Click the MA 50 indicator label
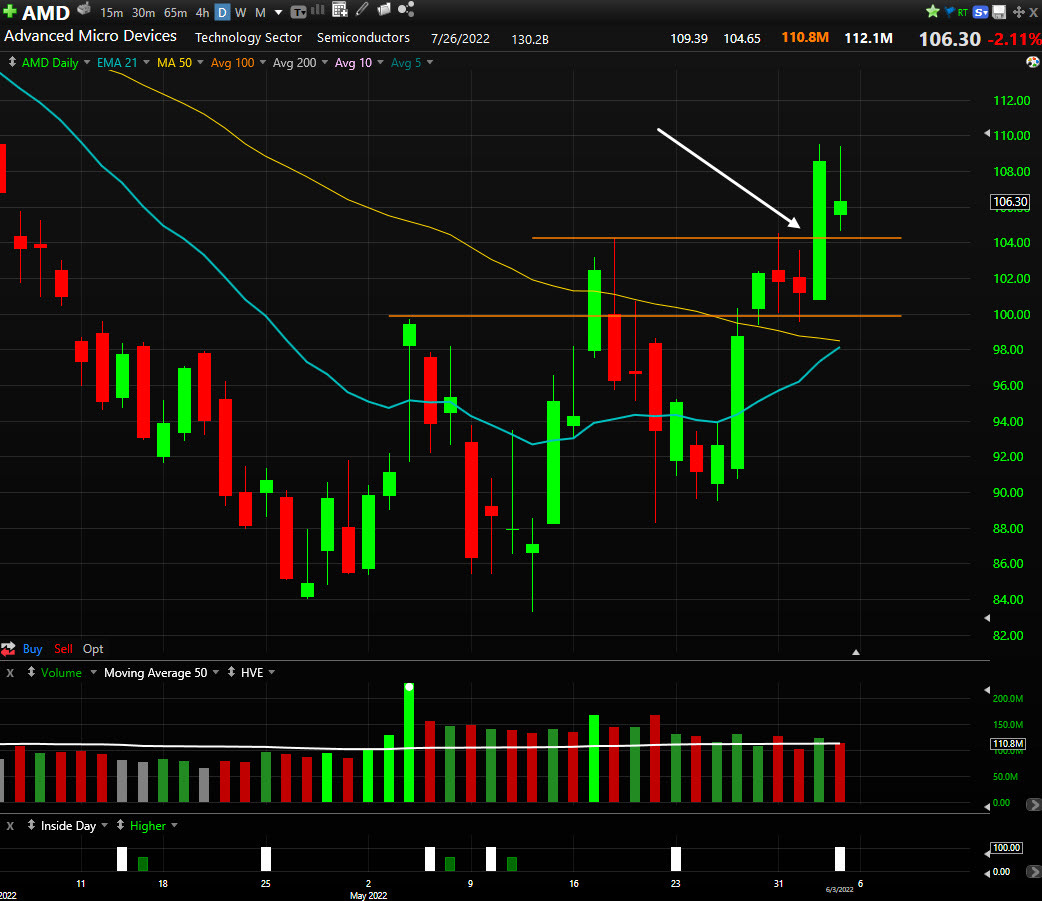 tap(174, 62)
